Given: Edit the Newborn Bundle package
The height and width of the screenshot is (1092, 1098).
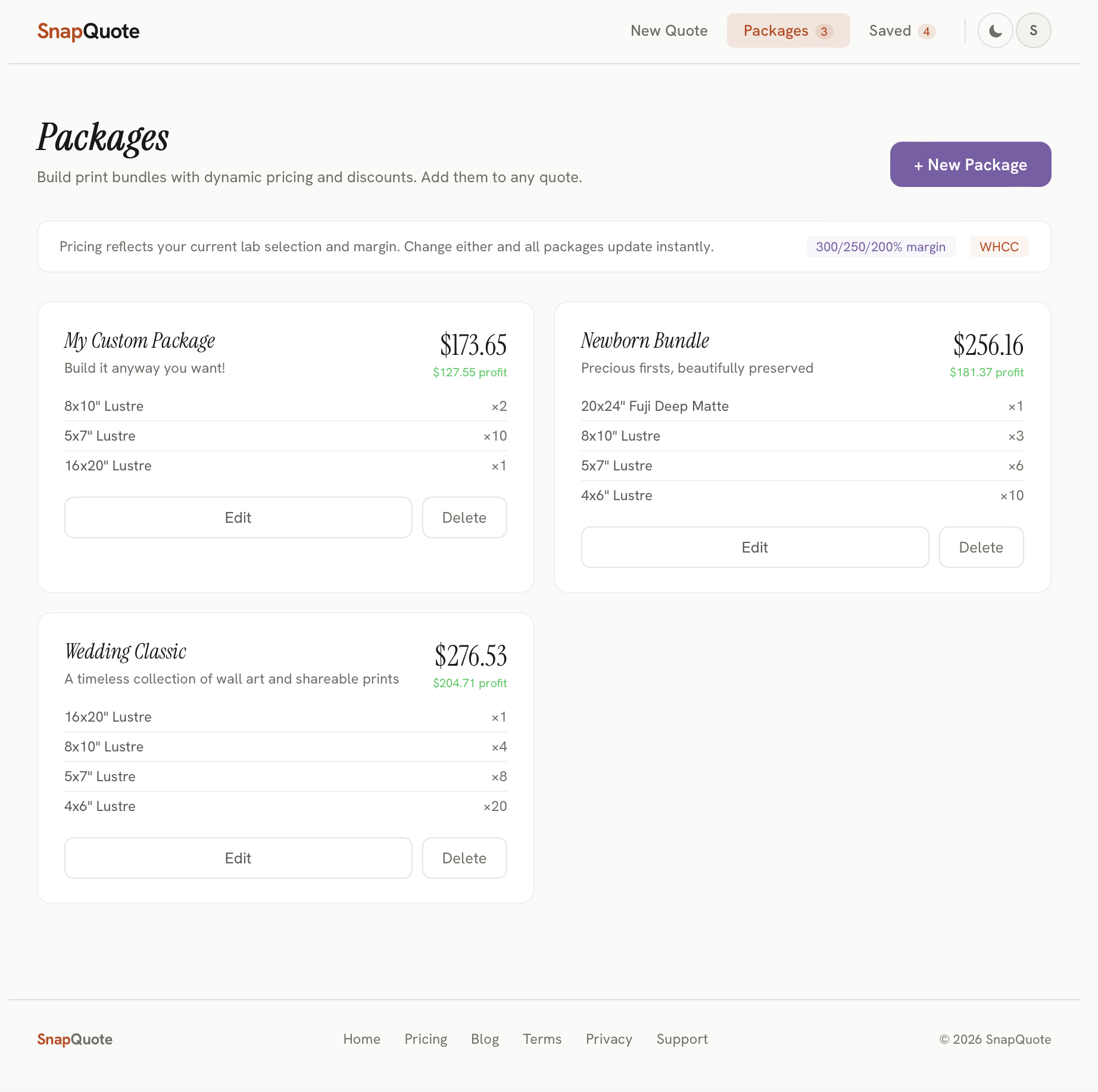Looking at the screenshot, I should pos(755,547).
